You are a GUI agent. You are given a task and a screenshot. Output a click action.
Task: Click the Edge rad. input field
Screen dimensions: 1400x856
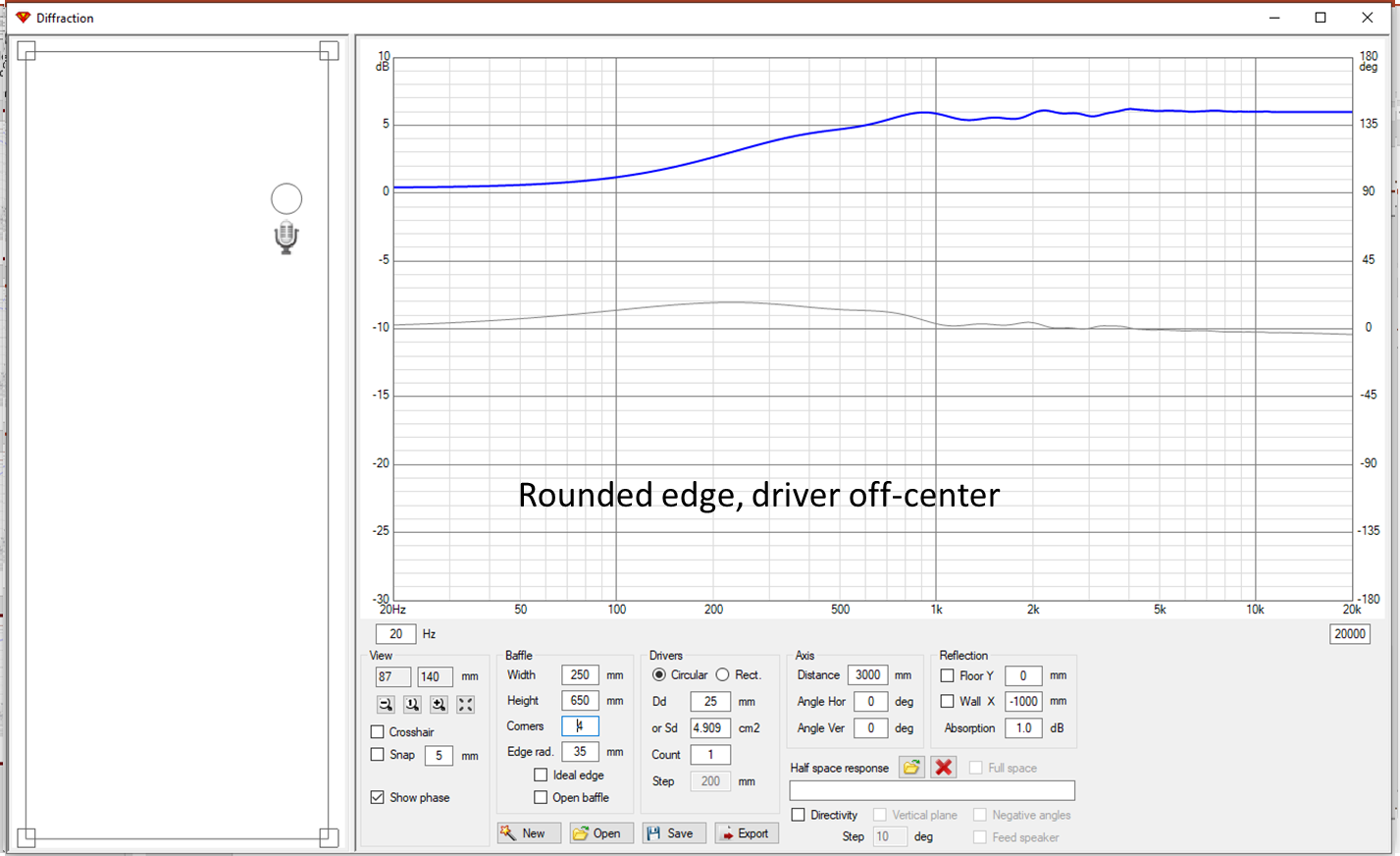[580, 752]
